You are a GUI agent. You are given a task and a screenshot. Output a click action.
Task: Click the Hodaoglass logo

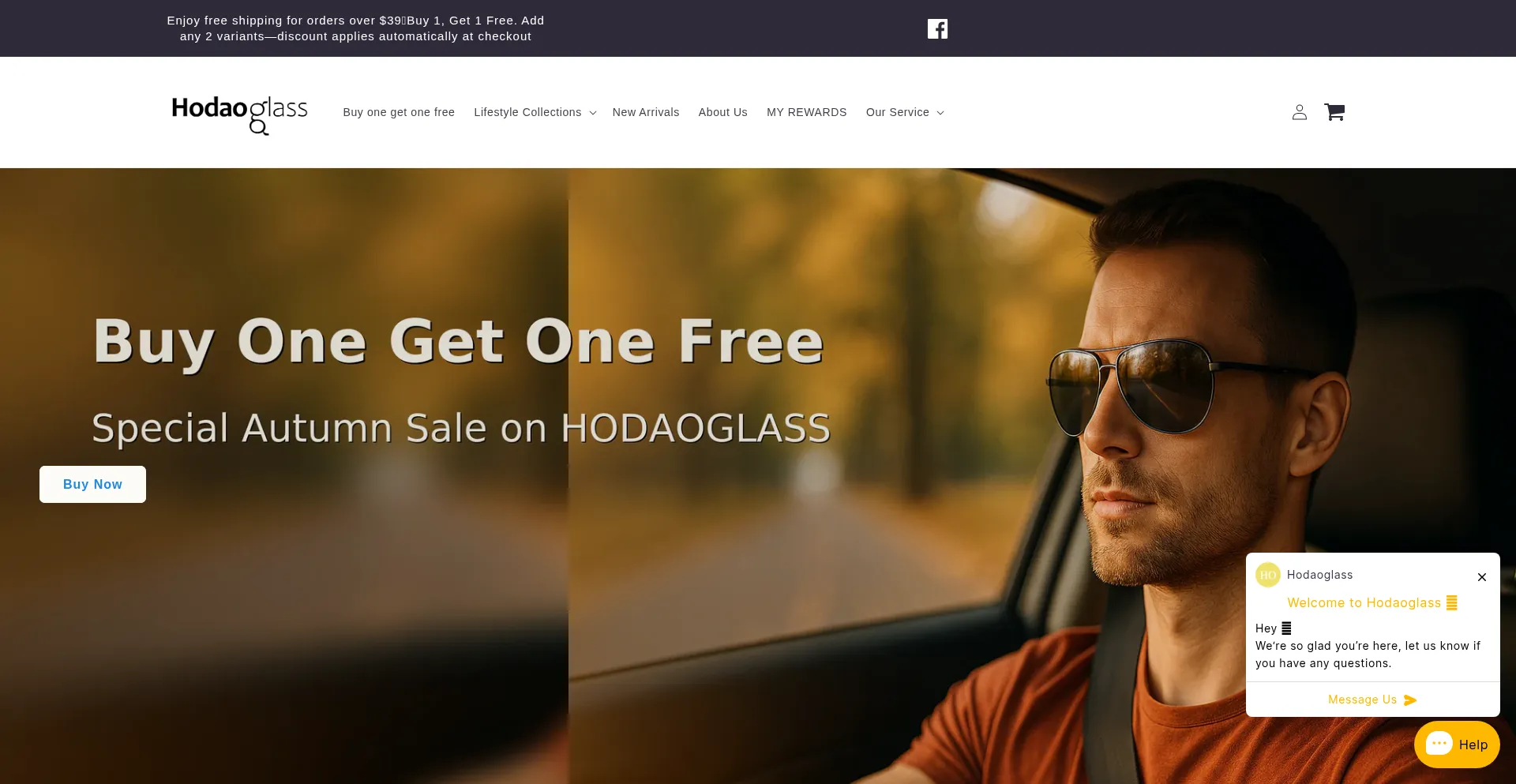[240, 114]
